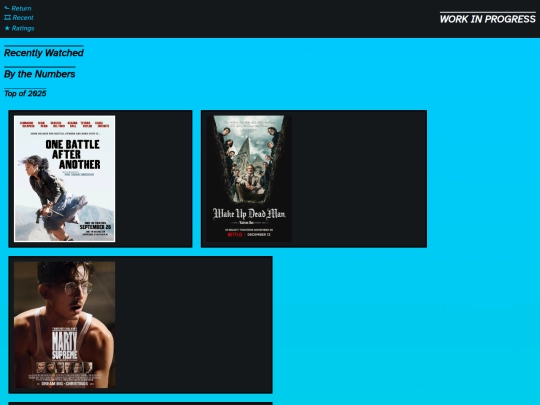Jump to Recently Watched section
This screenshot has height=405, width=540.
click(44, 53)
